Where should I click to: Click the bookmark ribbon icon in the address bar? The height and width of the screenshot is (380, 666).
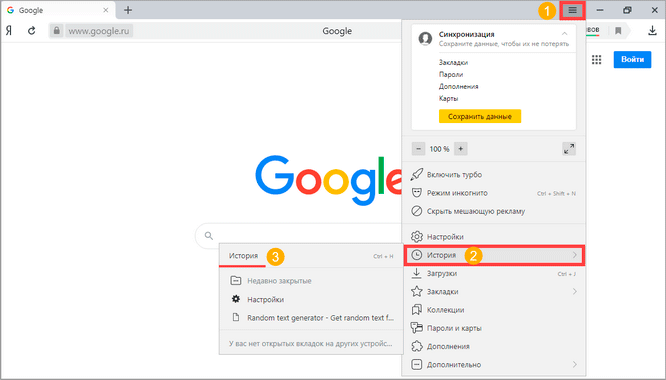point(618,31)
